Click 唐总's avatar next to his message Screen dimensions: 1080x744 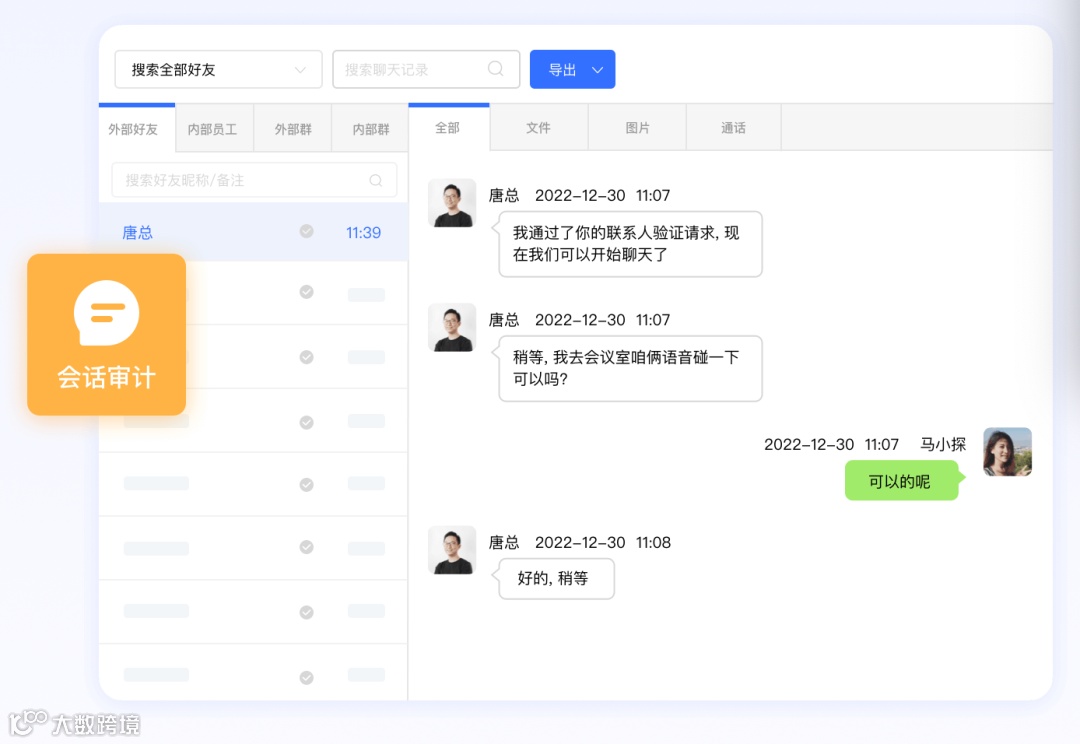[451, 203]
